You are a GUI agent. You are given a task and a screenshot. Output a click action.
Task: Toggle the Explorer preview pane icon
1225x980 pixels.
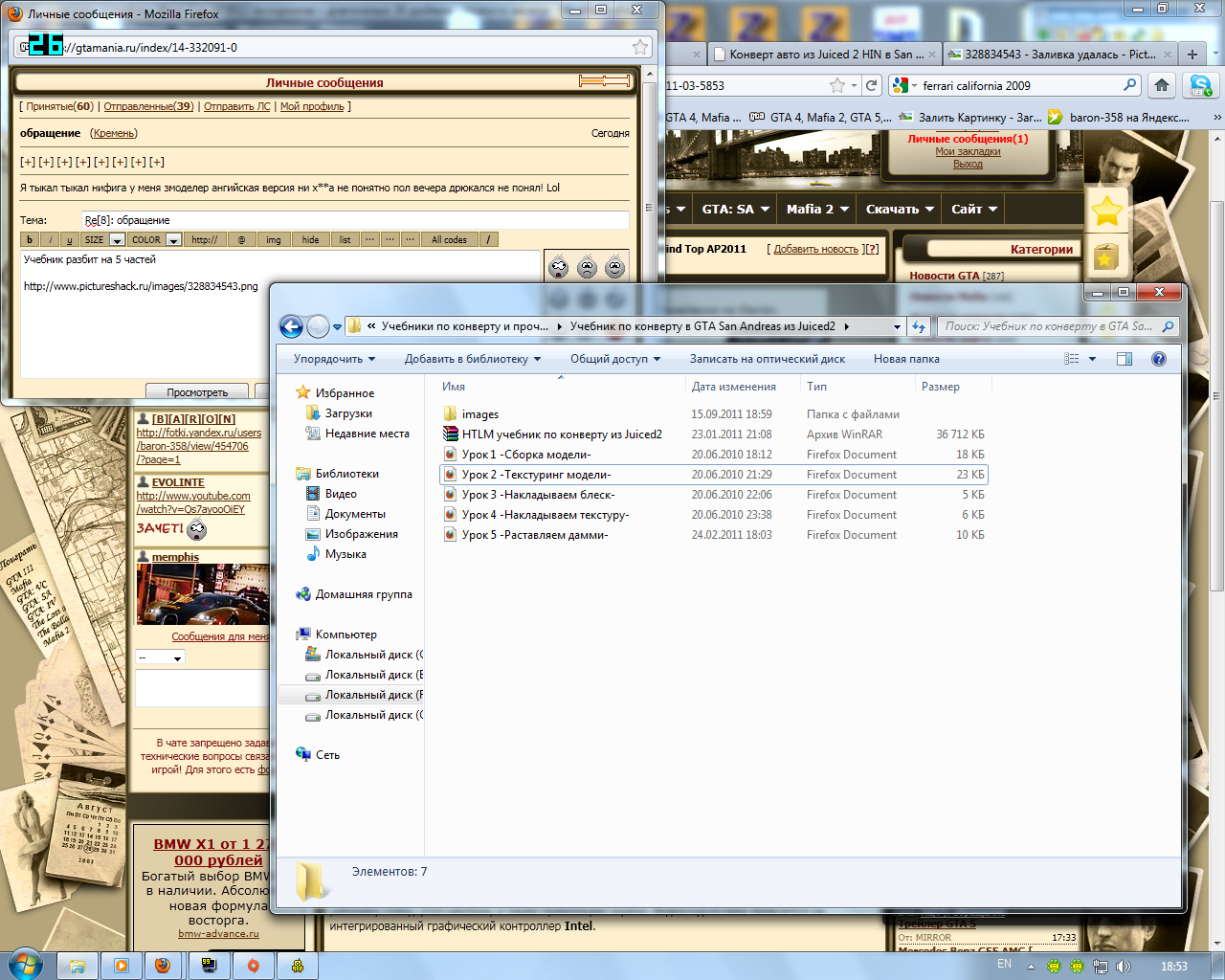(1125, 359)
